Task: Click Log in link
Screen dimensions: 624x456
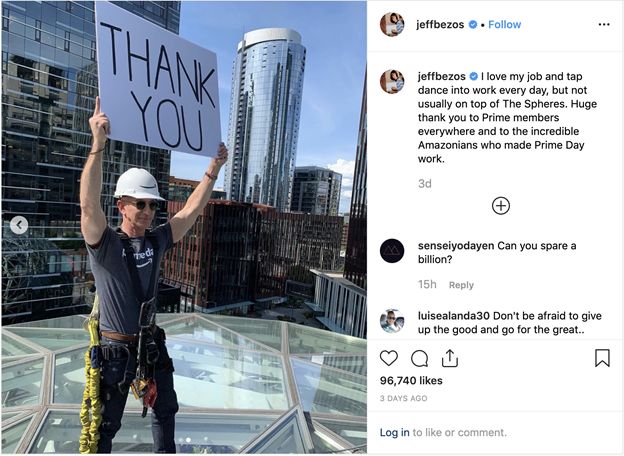Action: click(x=394, y=433)
